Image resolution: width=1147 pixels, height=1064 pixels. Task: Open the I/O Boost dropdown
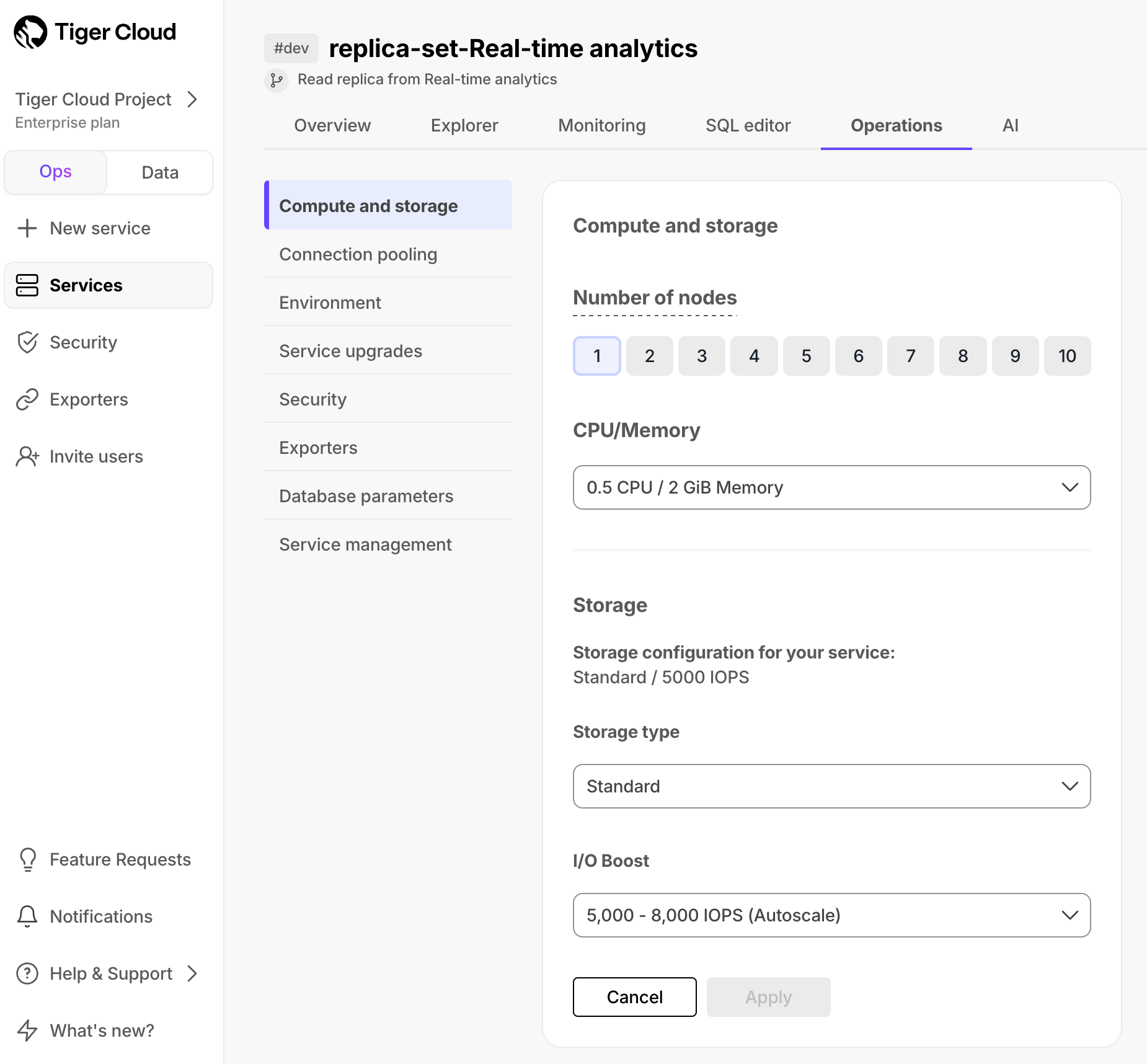coord(832,915)
